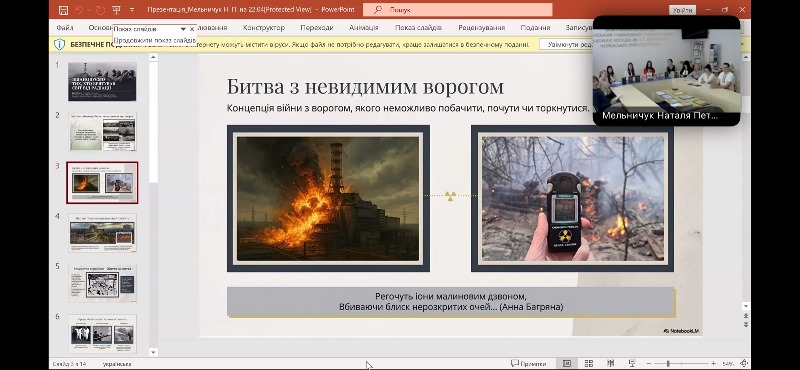The width and height of the screenshot is (800, 370).
Task: Click the slide panel scrollbar thumb
Action: (153, 122)
